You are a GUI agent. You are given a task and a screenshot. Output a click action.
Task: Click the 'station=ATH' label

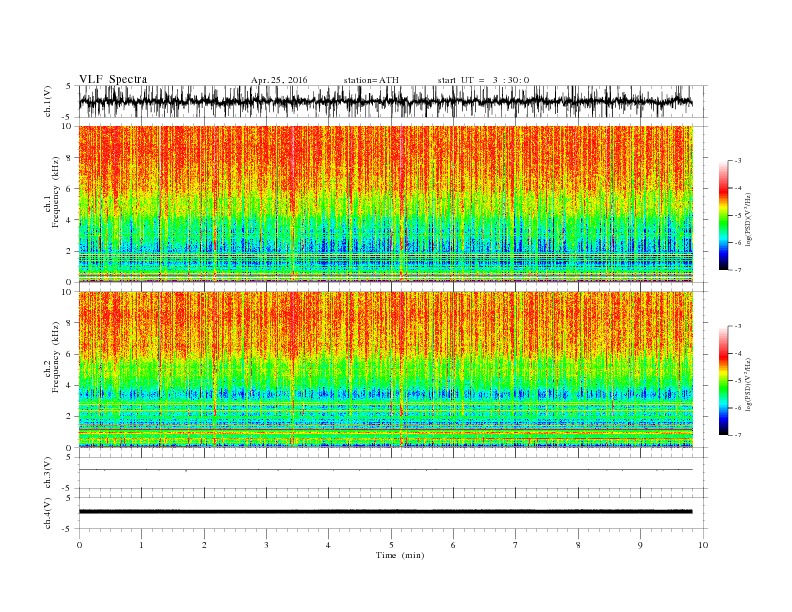371,80
